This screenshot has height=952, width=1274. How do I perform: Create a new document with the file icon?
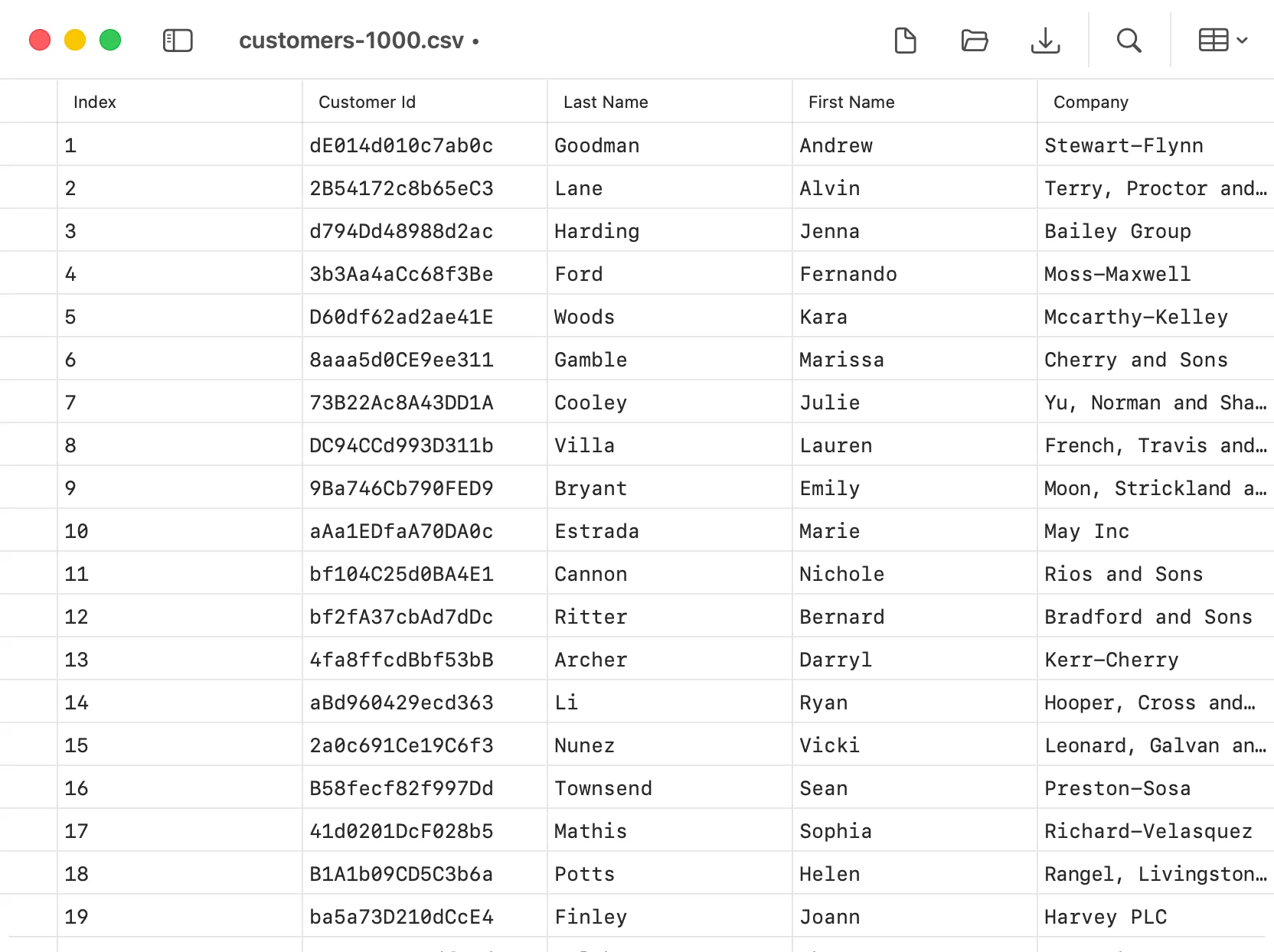905,41
